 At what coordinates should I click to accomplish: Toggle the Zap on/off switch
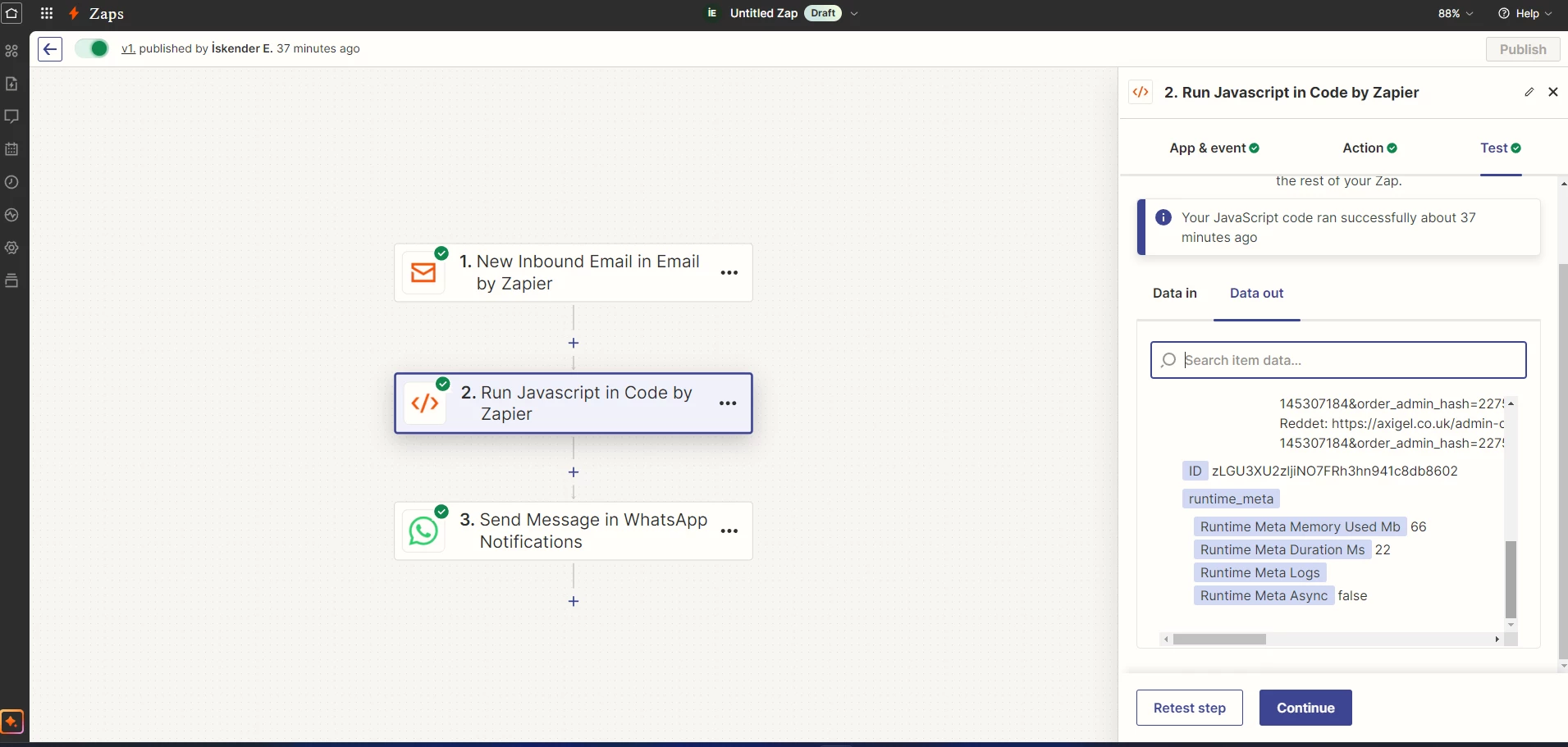[92, 48]
